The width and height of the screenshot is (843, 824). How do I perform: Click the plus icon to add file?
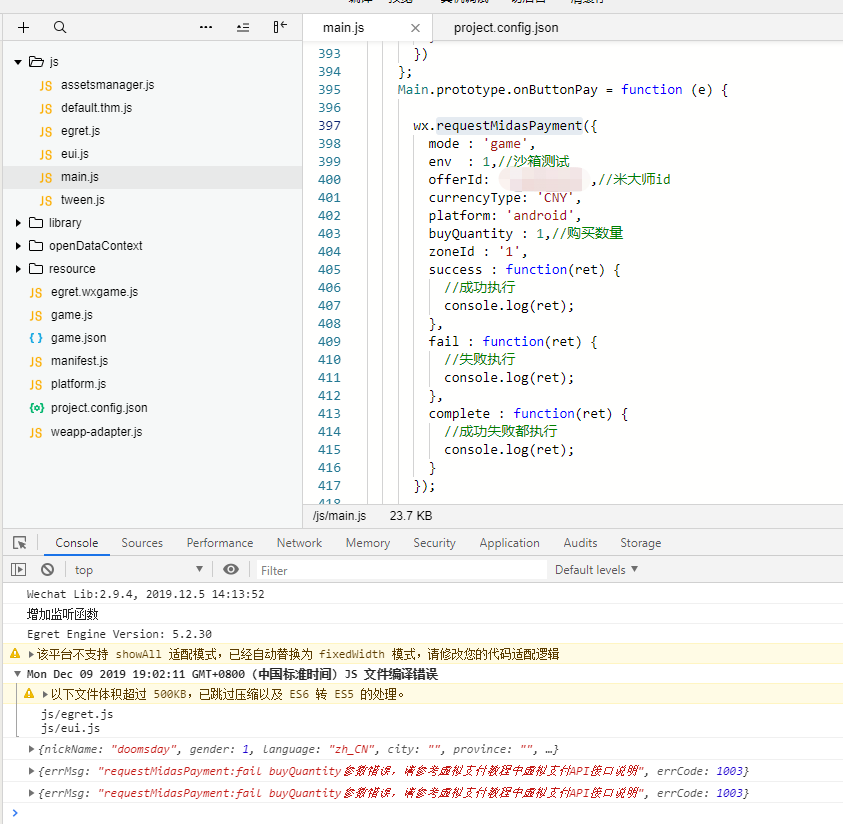tap(24, 28)
